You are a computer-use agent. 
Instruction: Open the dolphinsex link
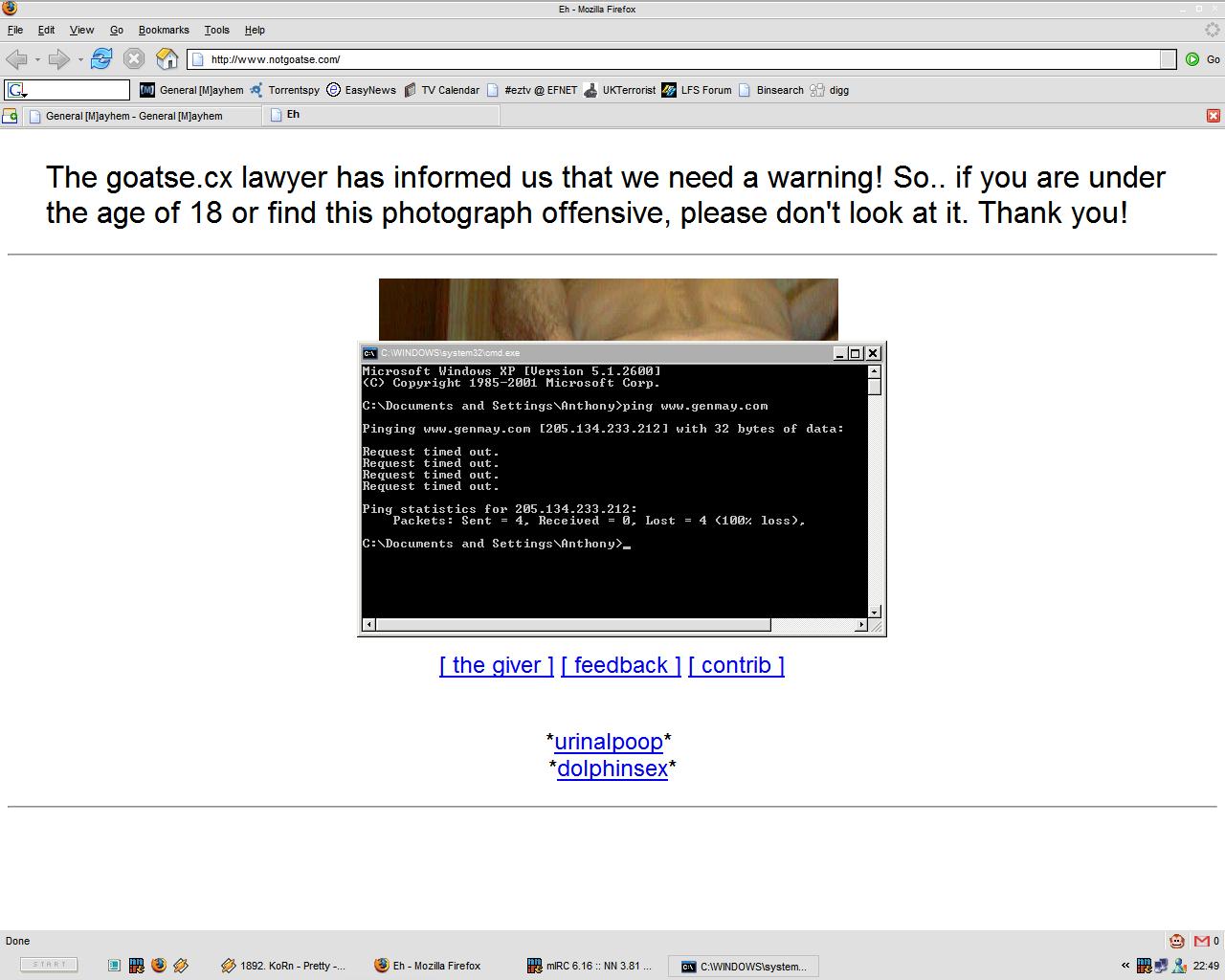[x=612, y=768]
